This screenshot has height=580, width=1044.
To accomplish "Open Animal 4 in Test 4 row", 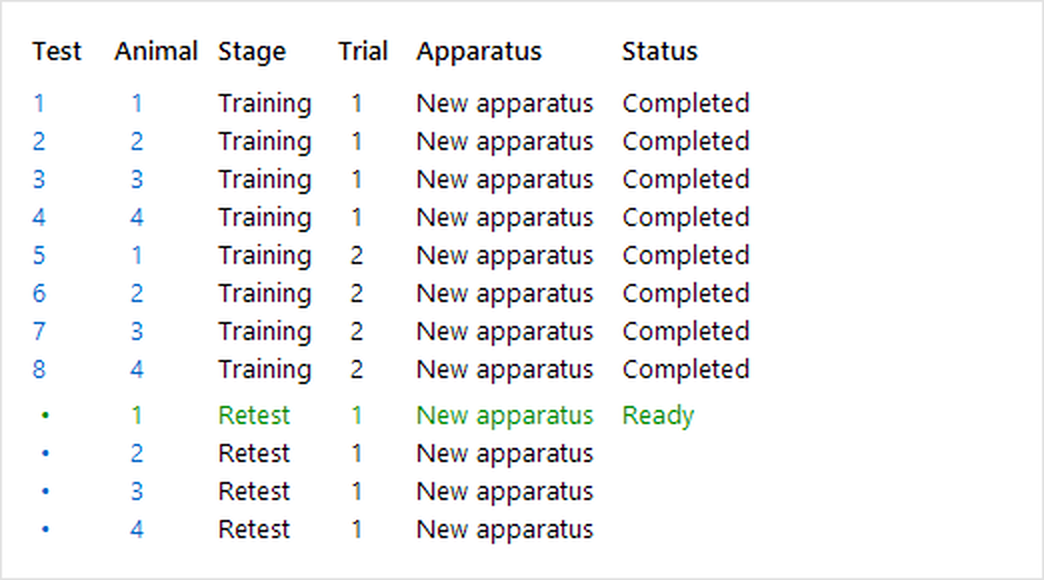I will point(136,217).
